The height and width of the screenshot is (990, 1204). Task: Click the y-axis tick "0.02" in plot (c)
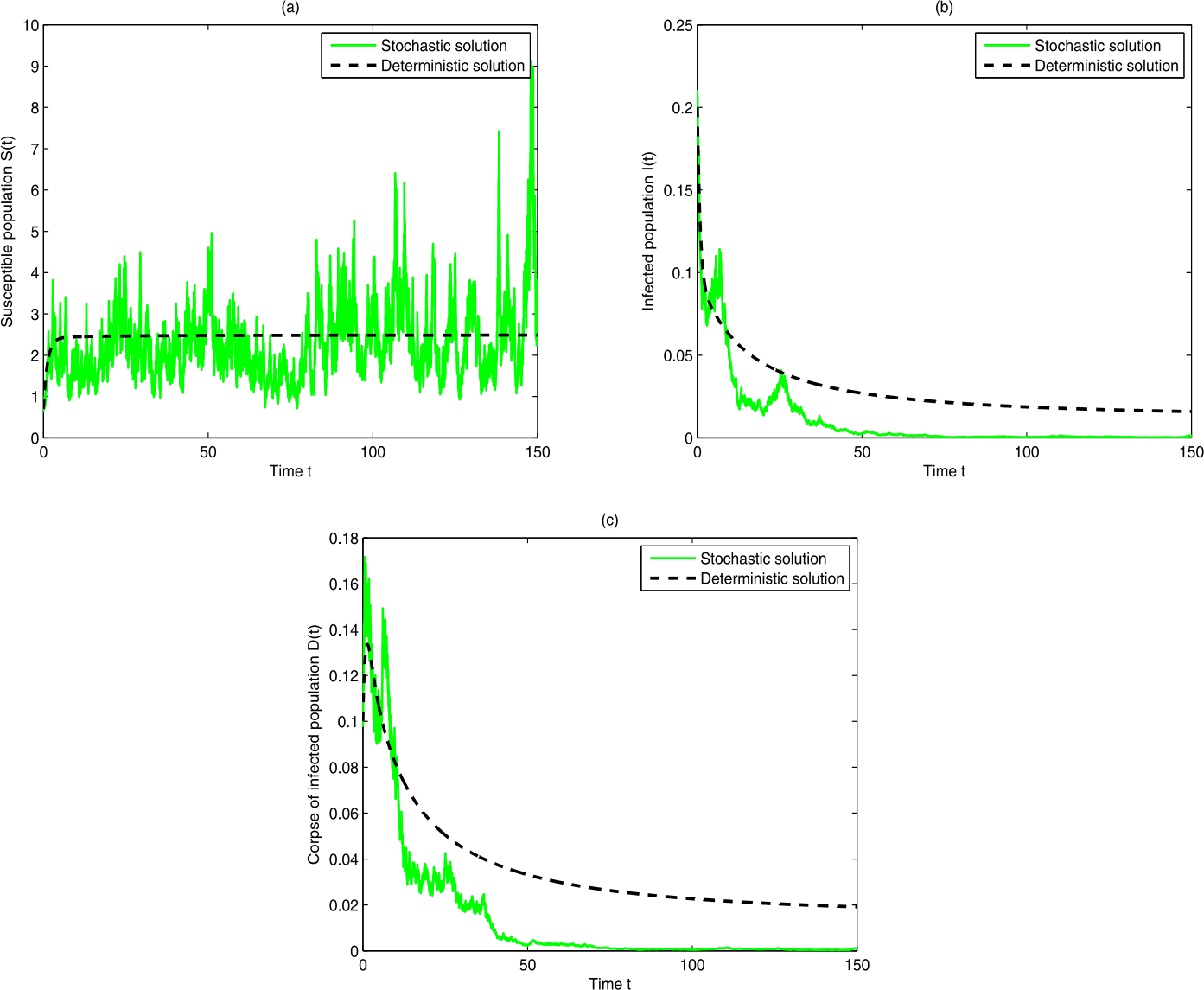coord(344,905)
